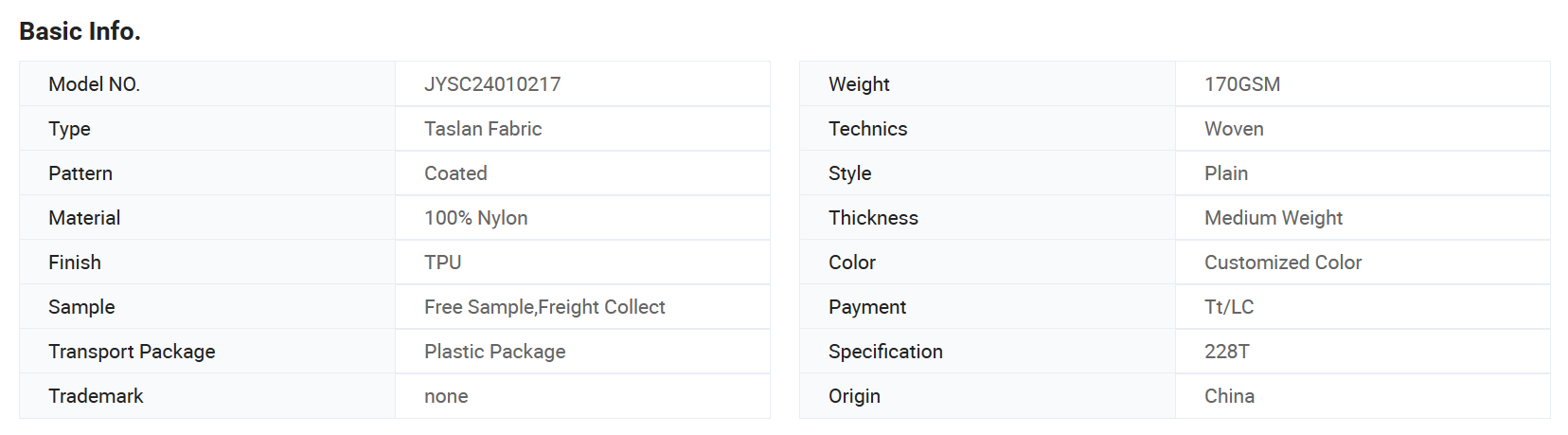Click the Basic Info. heading

[80, 31]
